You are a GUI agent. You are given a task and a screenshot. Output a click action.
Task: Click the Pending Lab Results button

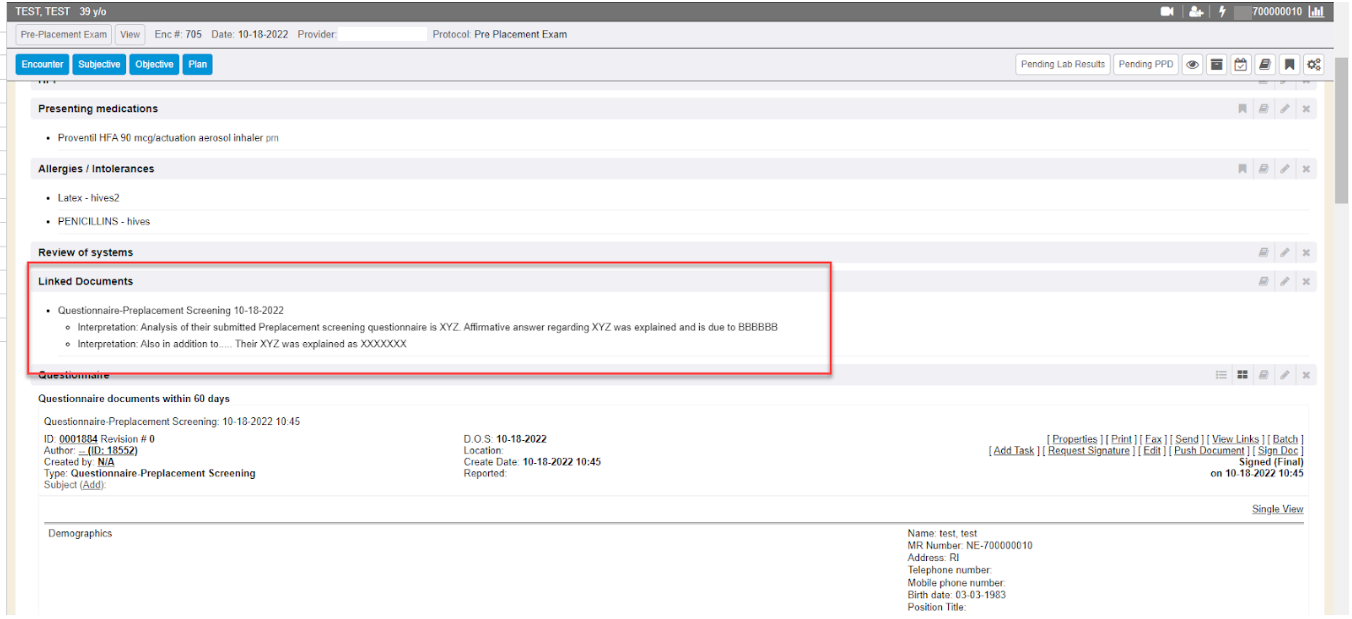click(1062, 64)
